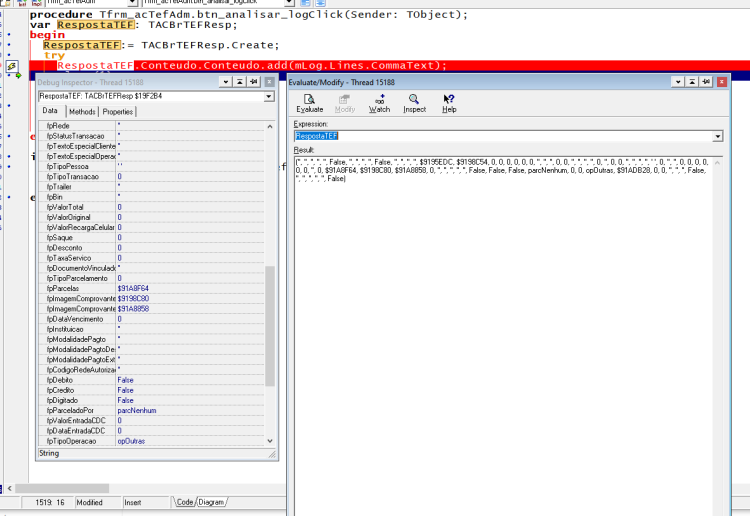Click the greyed Modify toolbar button
The height and width of the screenshot is (516, 750).
344,103
